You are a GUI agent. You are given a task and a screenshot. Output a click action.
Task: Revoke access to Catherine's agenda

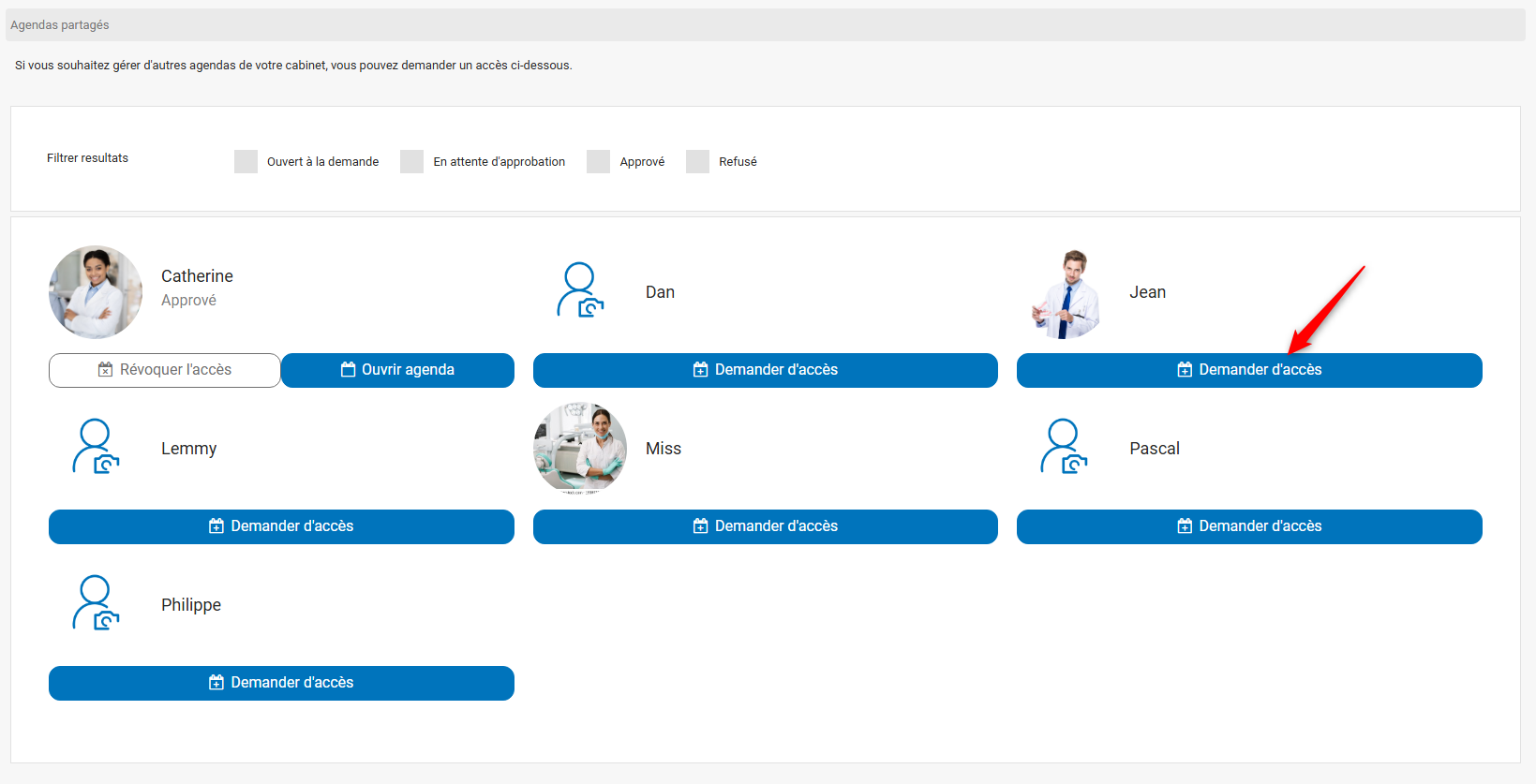pyautogui.click(x=165, y=370)
